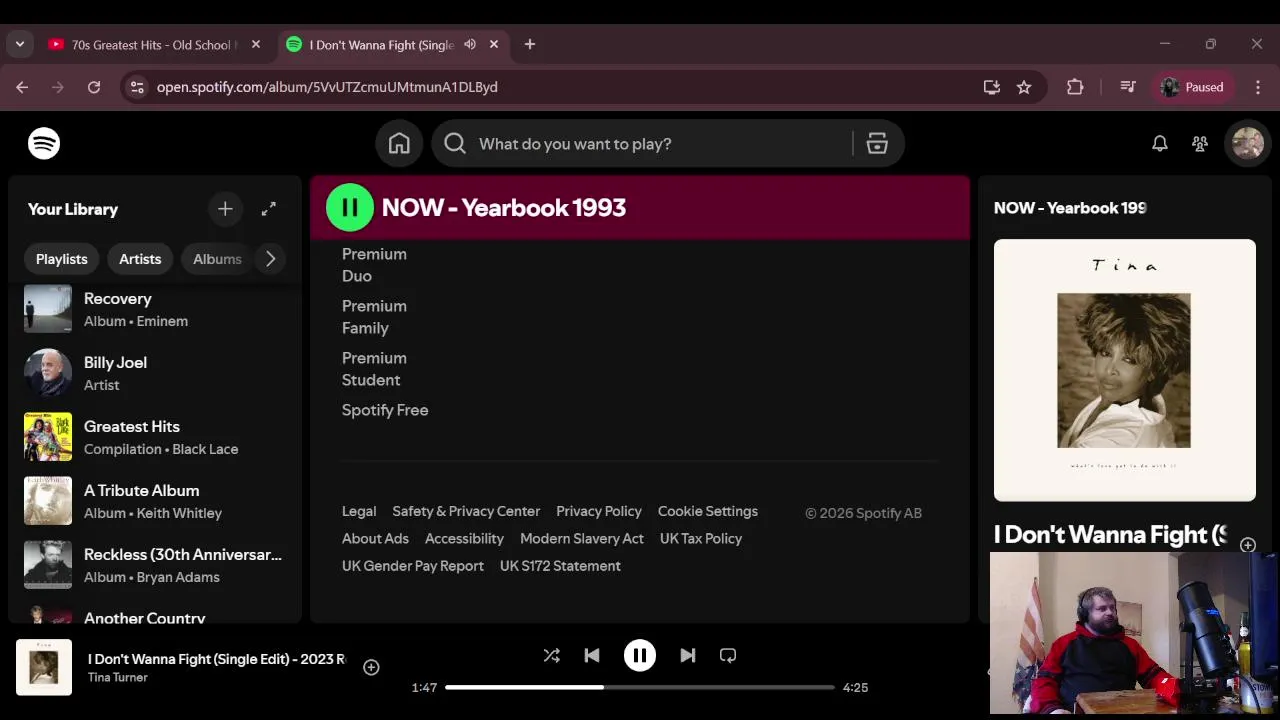
Task: Click the Tina Turner album cover art
Action: [x=1125, y=370]
